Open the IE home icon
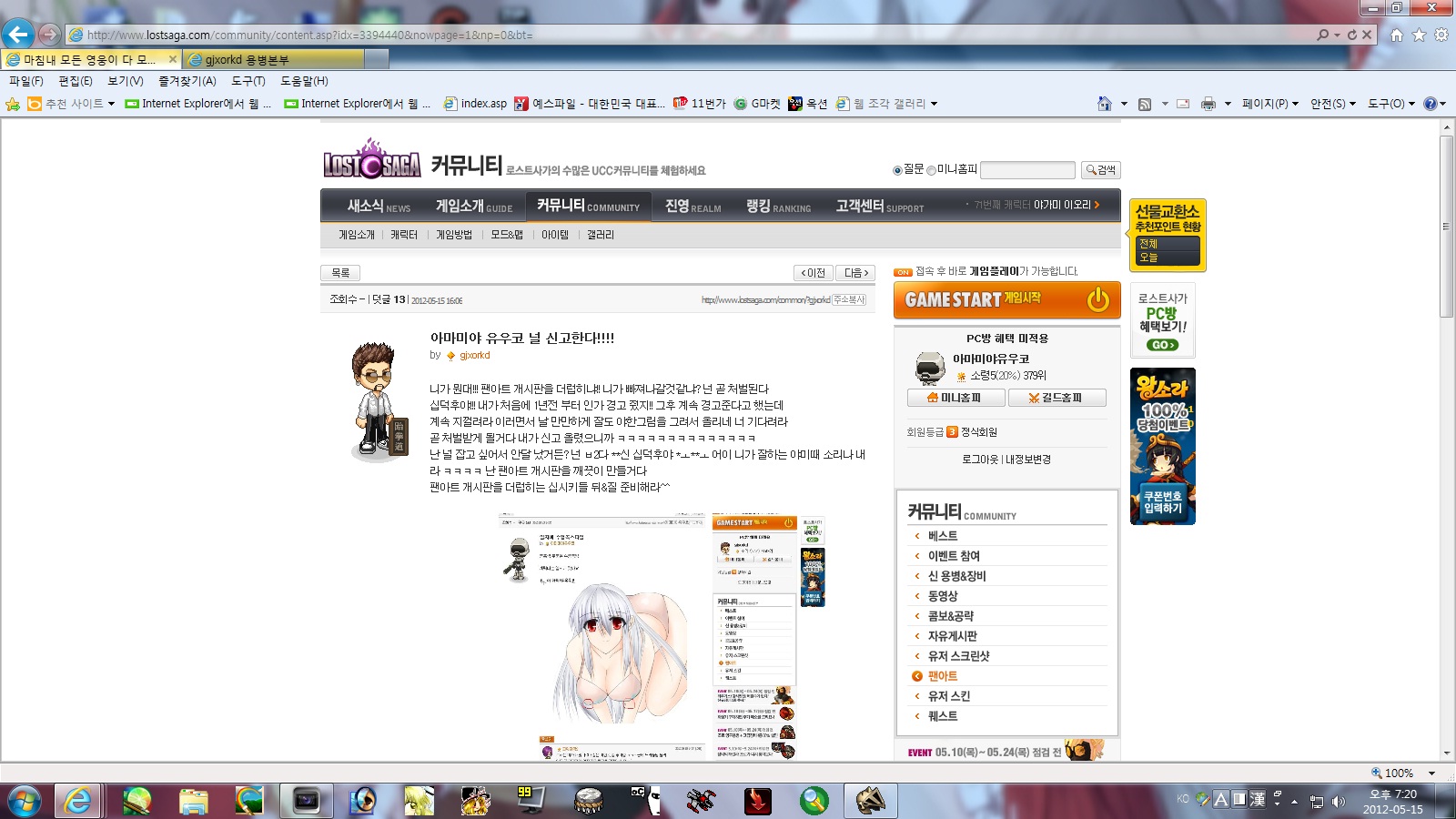 pos(1397,35)
